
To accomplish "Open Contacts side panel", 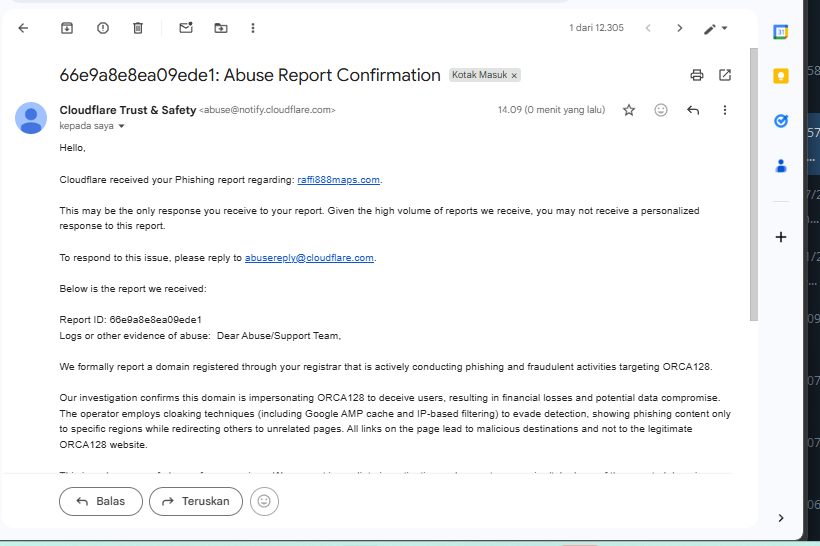I will click(x=781, y=166).
